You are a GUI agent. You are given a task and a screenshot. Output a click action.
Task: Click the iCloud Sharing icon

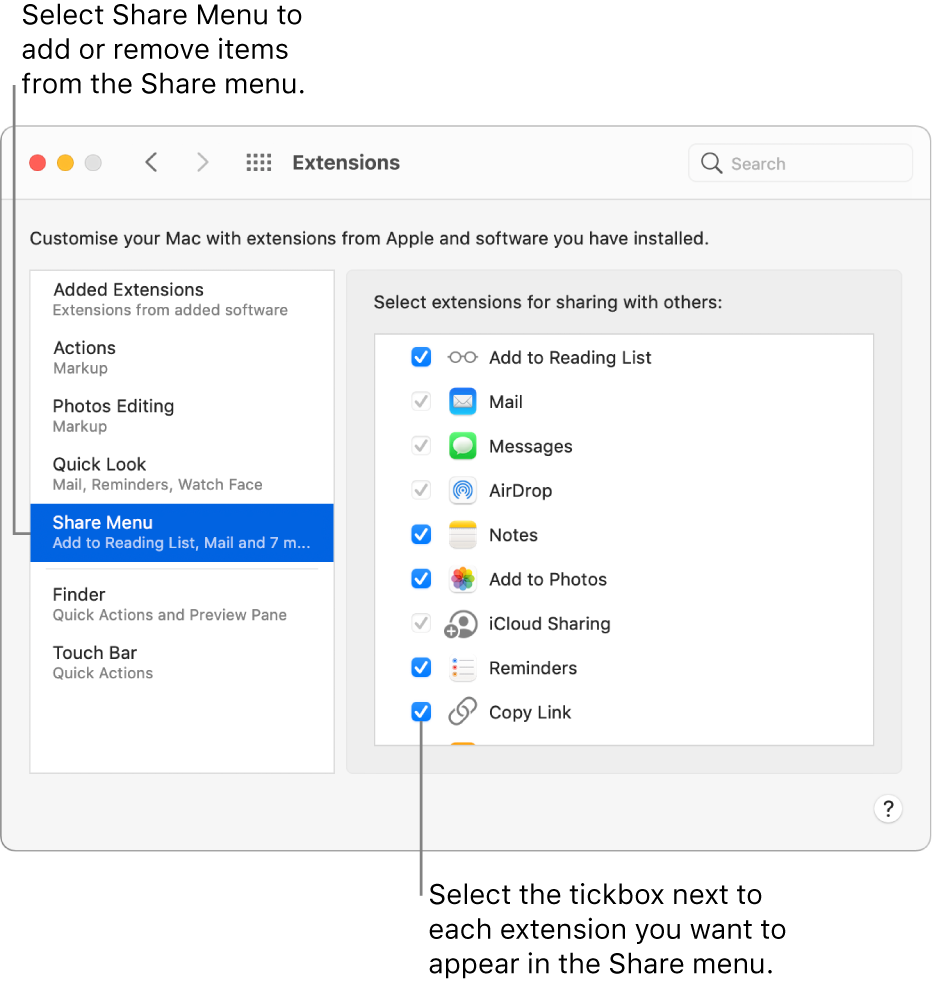[462, 623]
